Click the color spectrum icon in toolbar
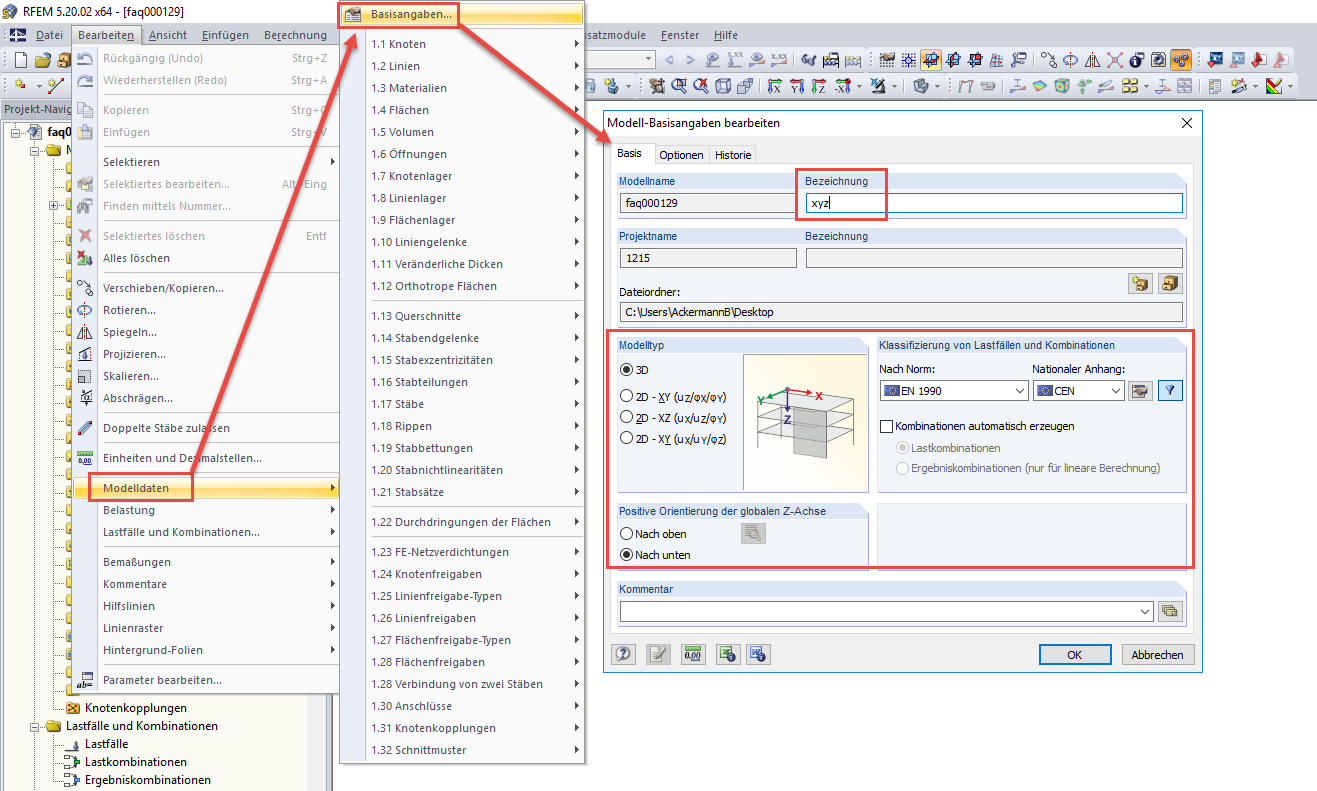The height and width of the screenshot is (791, 1317). point(1274,87)
